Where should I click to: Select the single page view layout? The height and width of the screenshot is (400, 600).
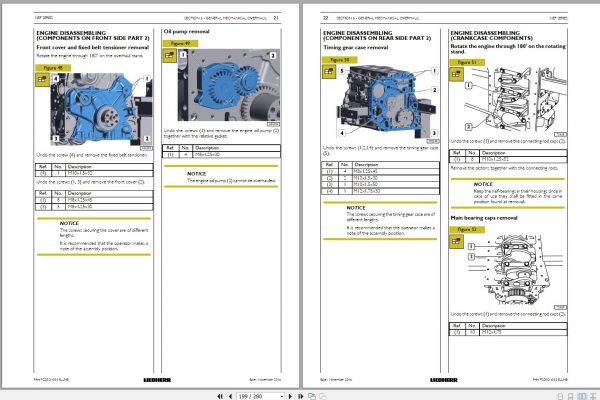click(560, 397)
